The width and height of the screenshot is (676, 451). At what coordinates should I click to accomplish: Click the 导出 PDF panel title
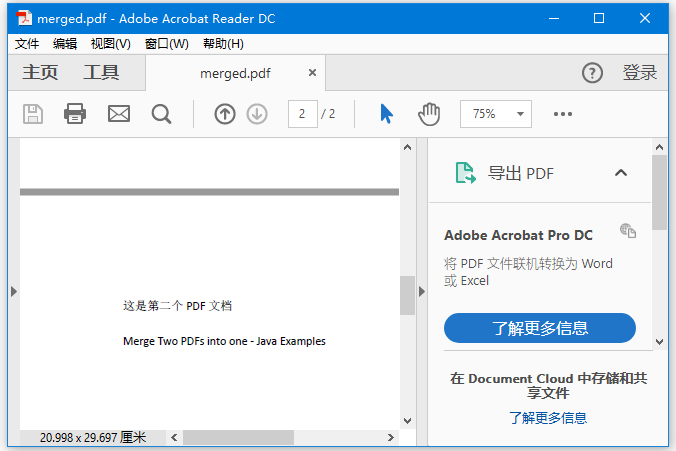520,173
